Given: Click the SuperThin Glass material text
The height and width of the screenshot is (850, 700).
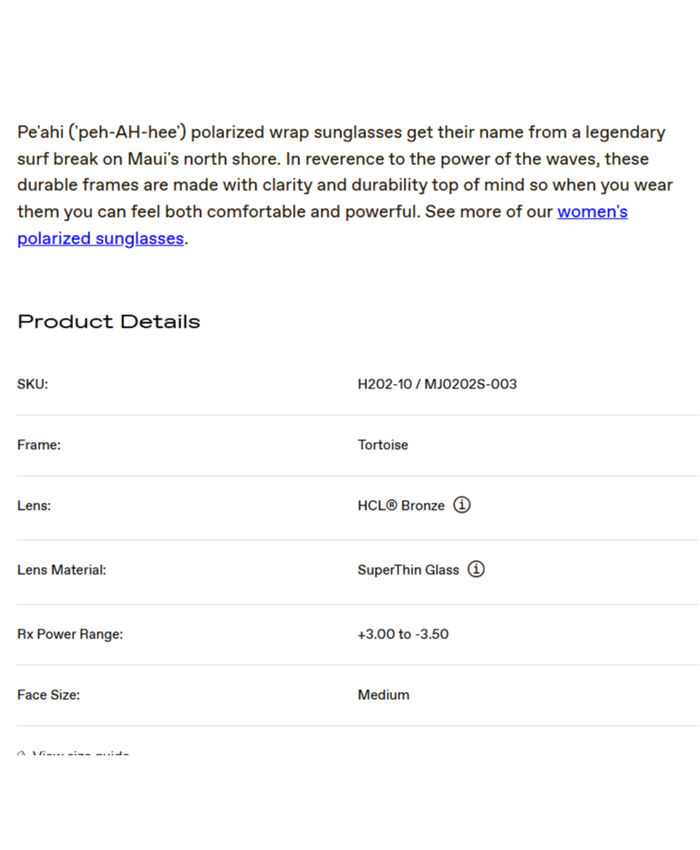Looking at the screenshot, I should tap(408, 570).
